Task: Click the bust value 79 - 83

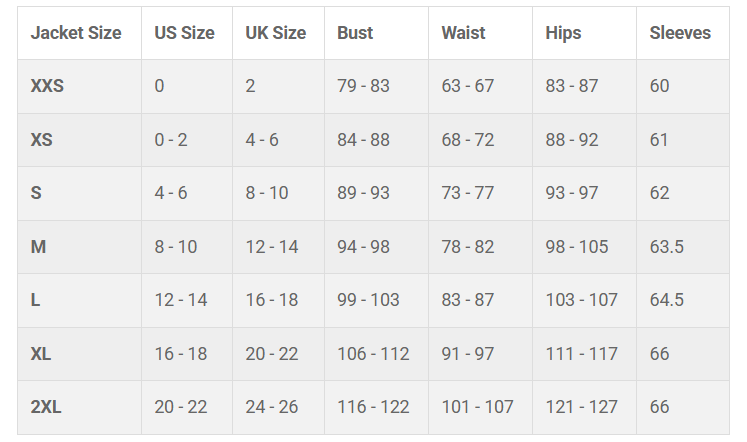Action: (363, 86)
